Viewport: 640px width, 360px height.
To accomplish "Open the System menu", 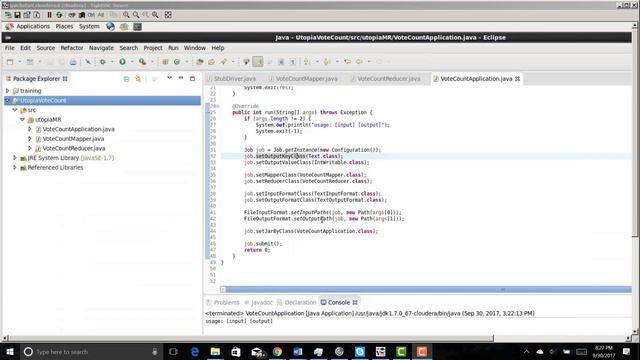I will click(89, 27).
